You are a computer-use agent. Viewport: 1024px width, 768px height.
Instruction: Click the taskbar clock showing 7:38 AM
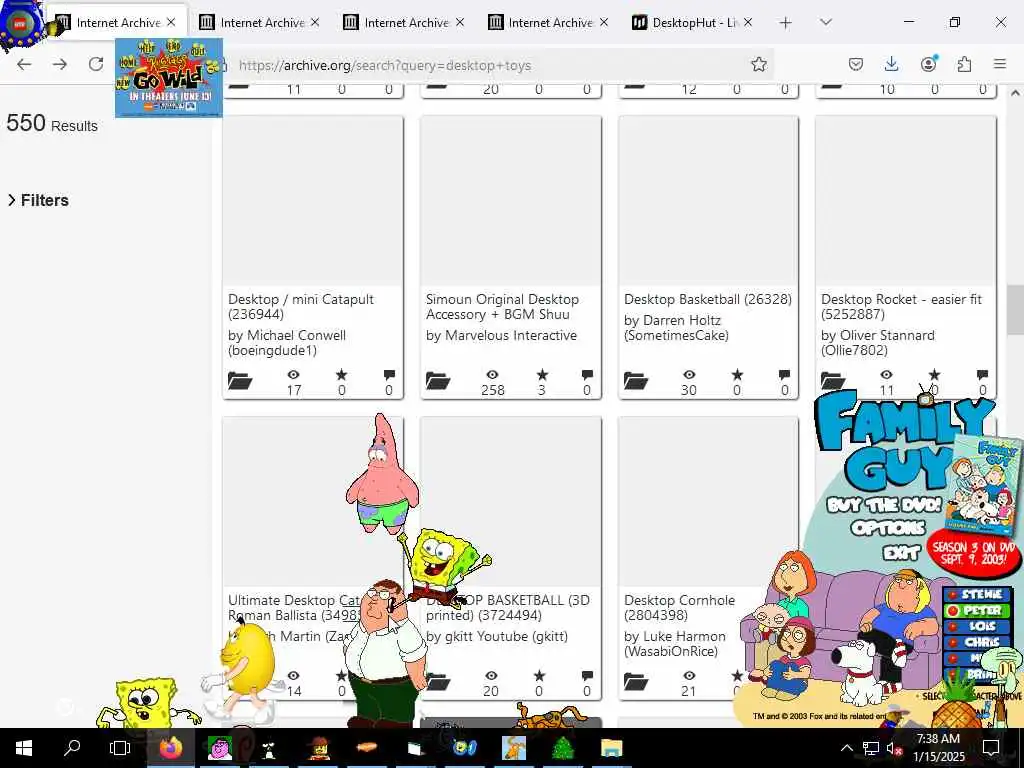[938, 748]
